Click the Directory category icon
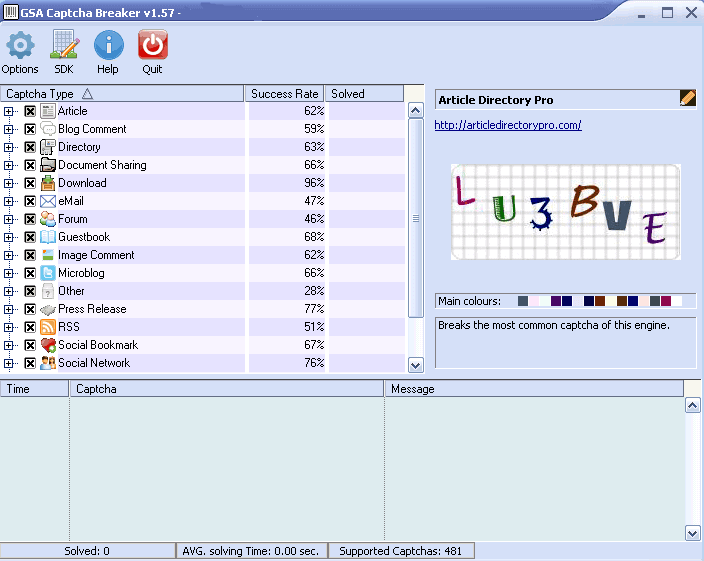 tap(48, 147)
